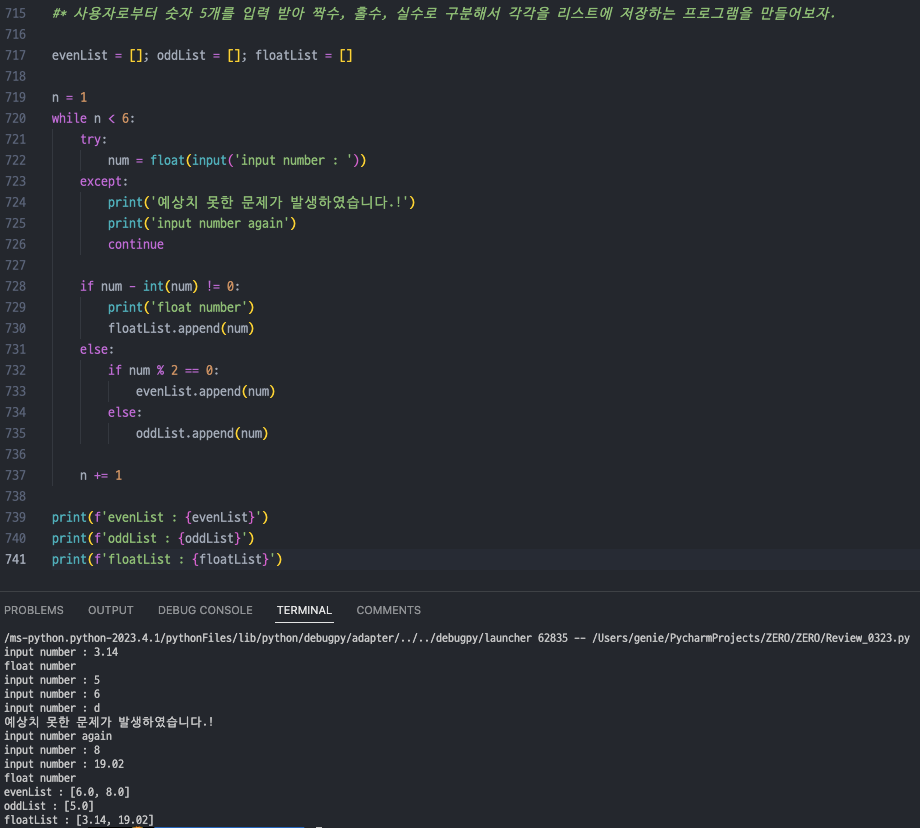Click the Korean comment on line 715

click(444, 13)
